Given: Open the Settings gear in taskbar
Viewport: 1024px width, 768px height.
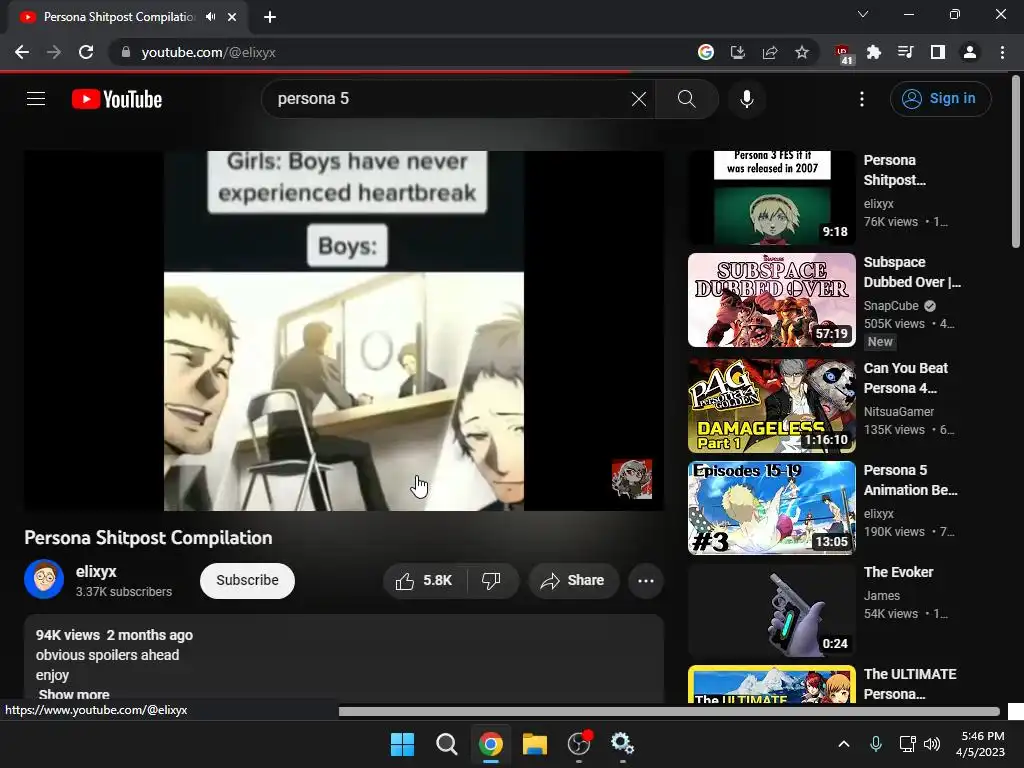Looking at the screenshot, I should point(622,744).
